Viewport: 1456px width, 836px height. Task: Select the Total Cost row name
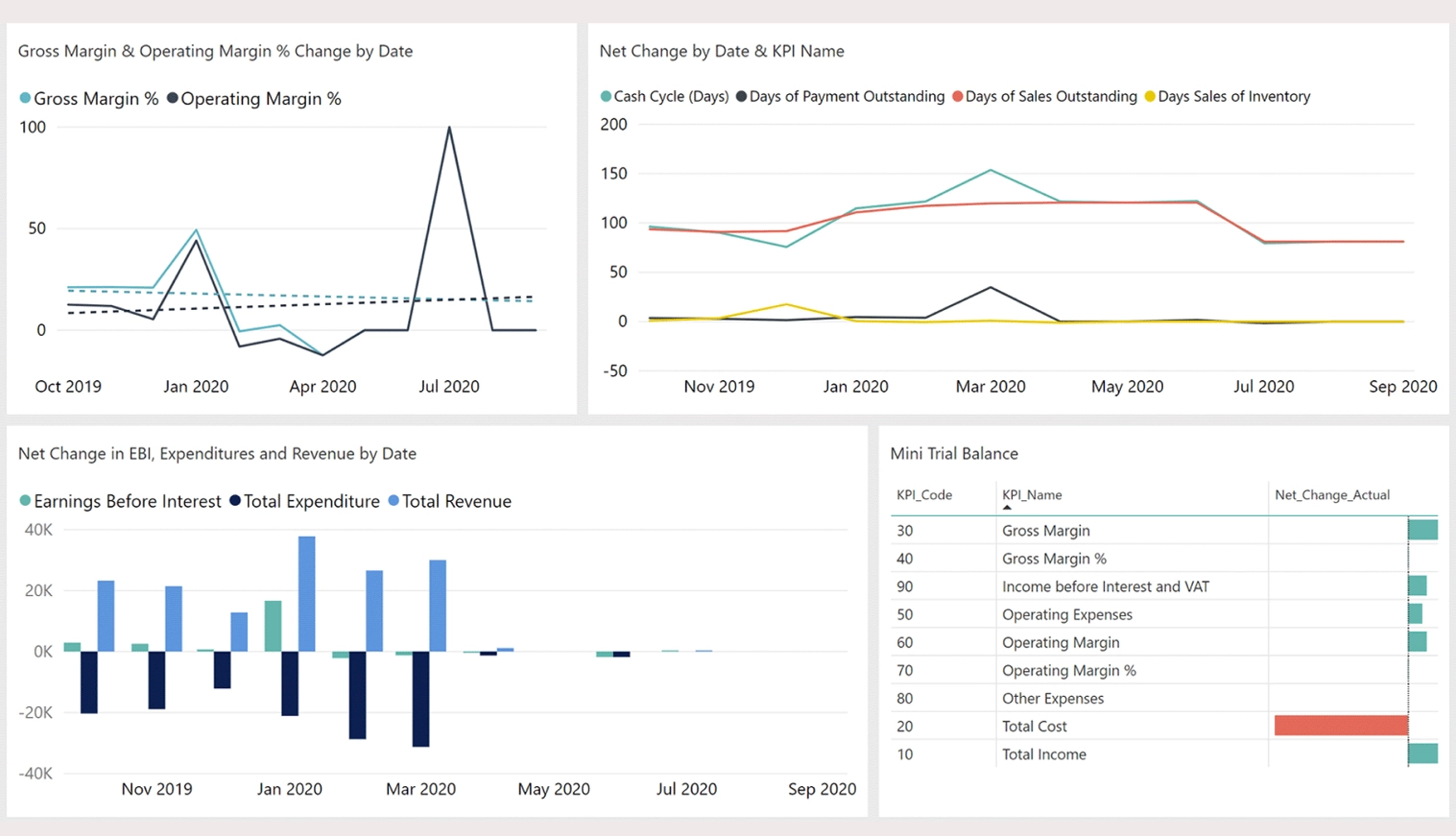click(x=1035, y=727)
